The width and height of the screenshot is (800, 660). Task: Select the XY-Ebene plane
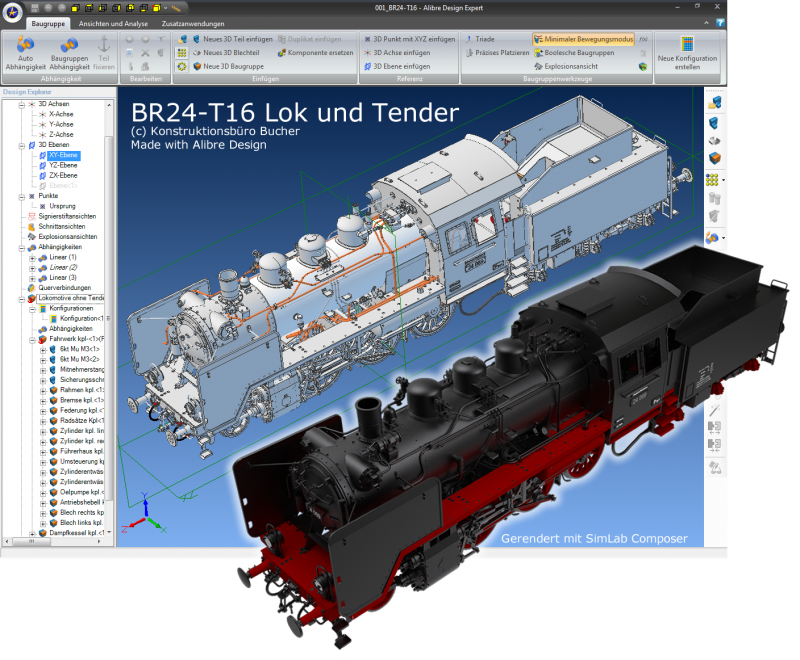(64, 155)
